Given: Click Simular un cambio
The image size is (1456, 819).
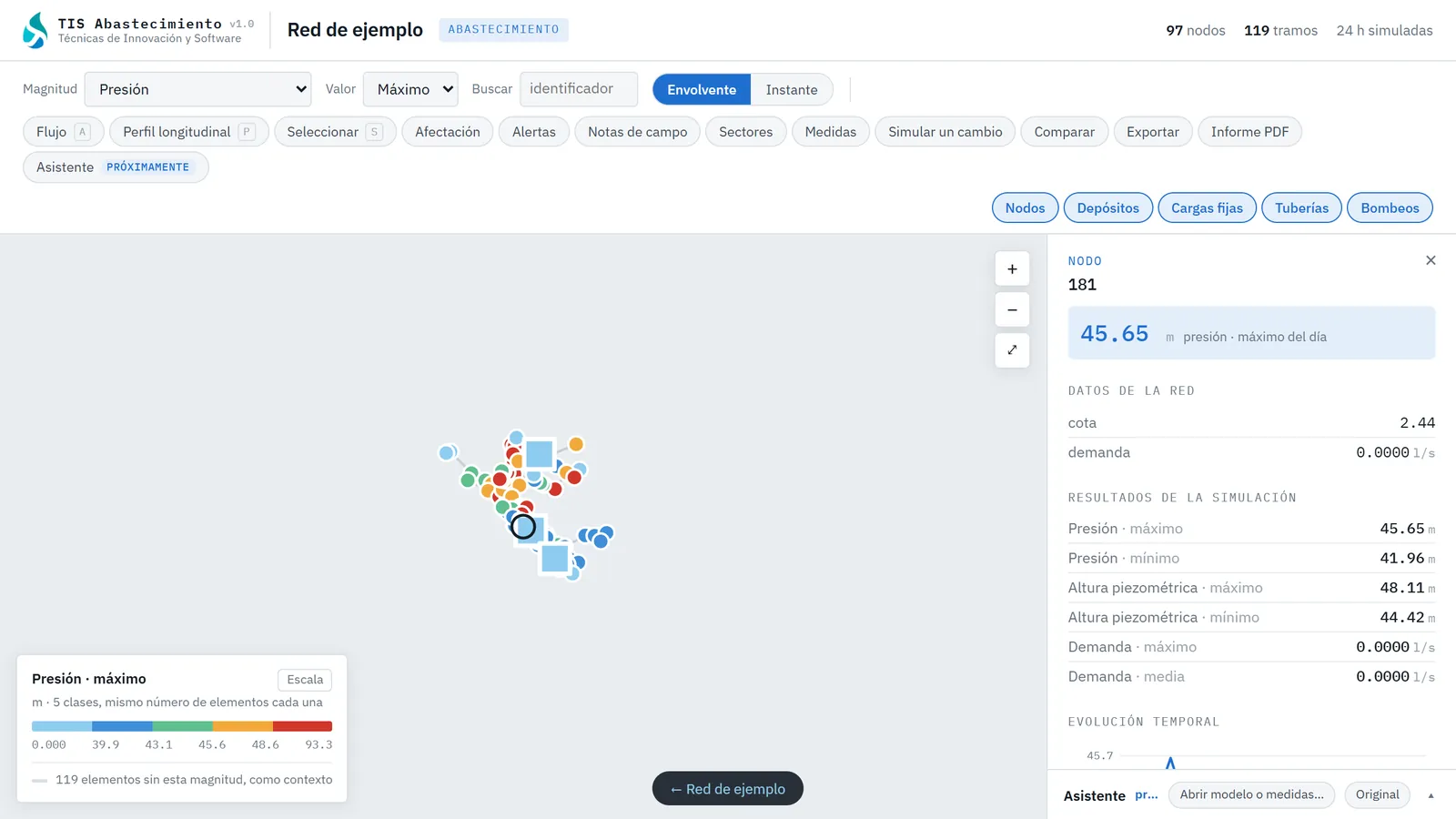Looking at the screenshot, I should [945, 132].
